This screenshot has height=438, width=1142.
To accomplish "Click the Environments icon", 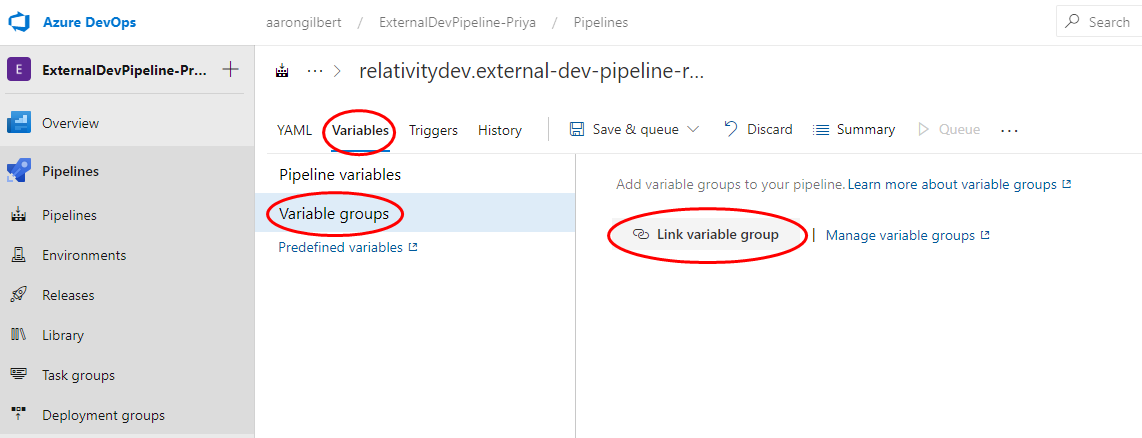I will click(x=18, y=255).
